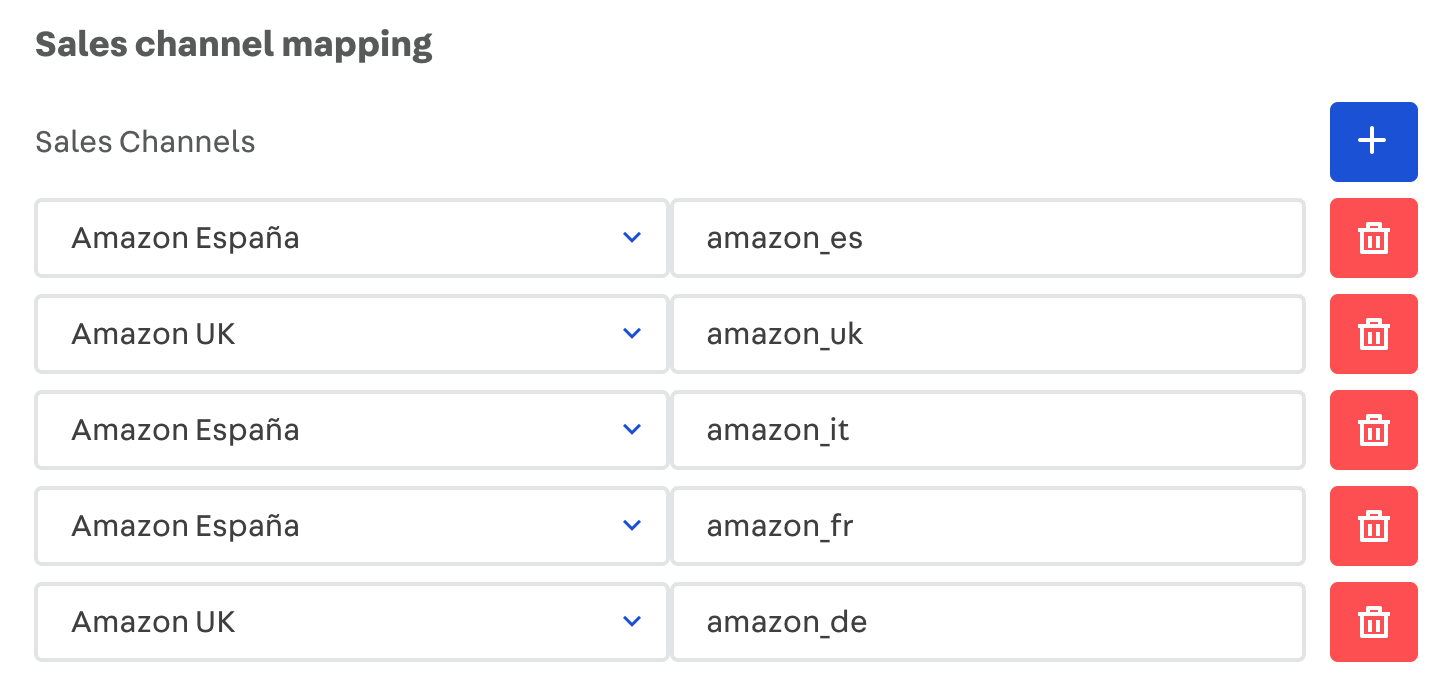This screenshot has width=1446, height=686.
Task: Remove the amazon_uk mapping with trash icon
Action: (x=1373, y=334)
